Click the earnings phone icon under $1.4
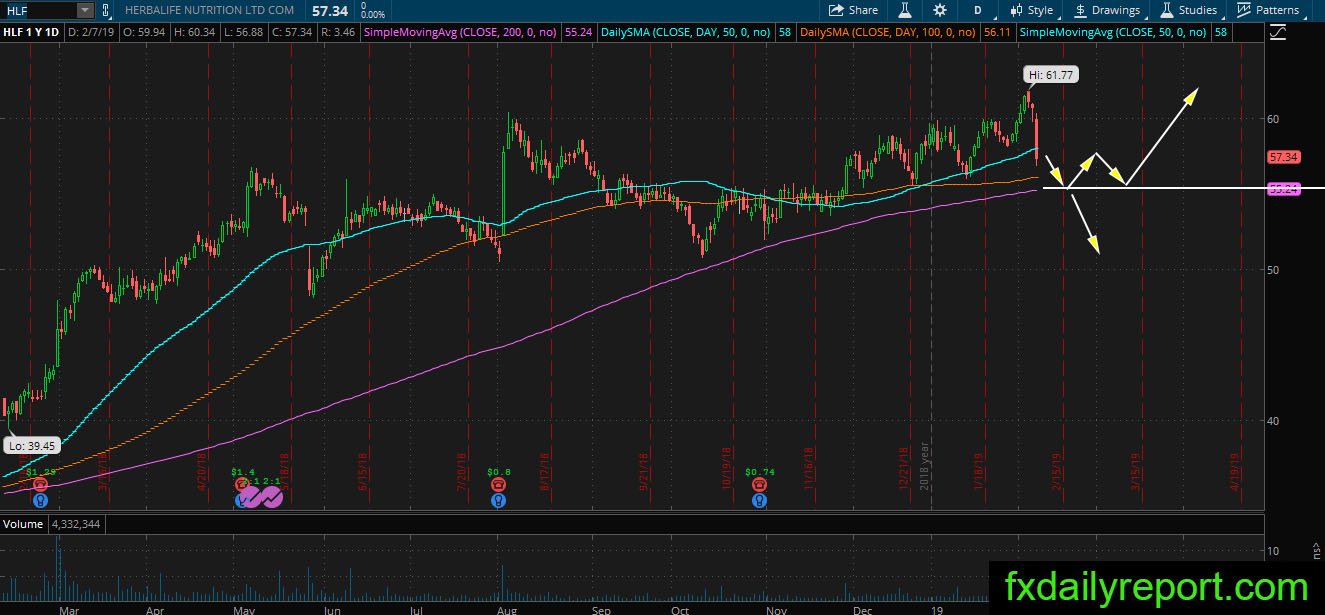 243,484
